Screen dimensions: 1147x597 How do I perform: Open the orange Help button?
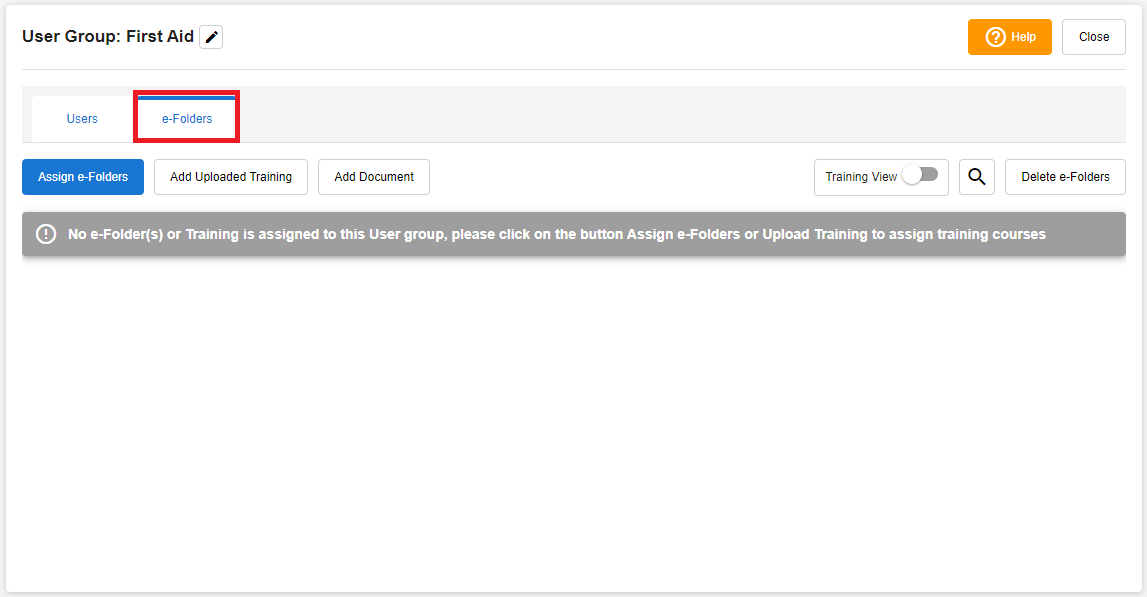pyautogui.click(x=1009, y=37)
